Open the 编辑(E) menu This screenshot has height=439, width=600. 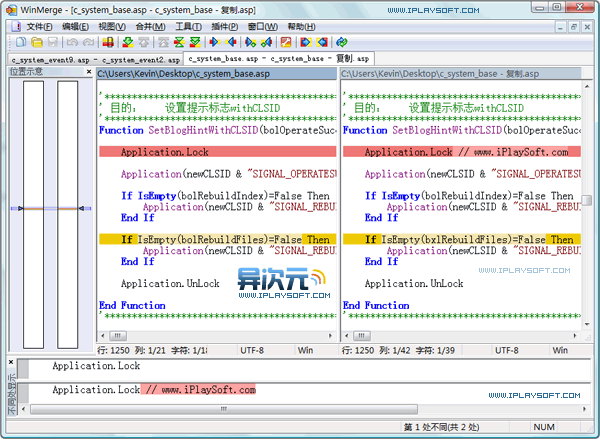point(75,27)
